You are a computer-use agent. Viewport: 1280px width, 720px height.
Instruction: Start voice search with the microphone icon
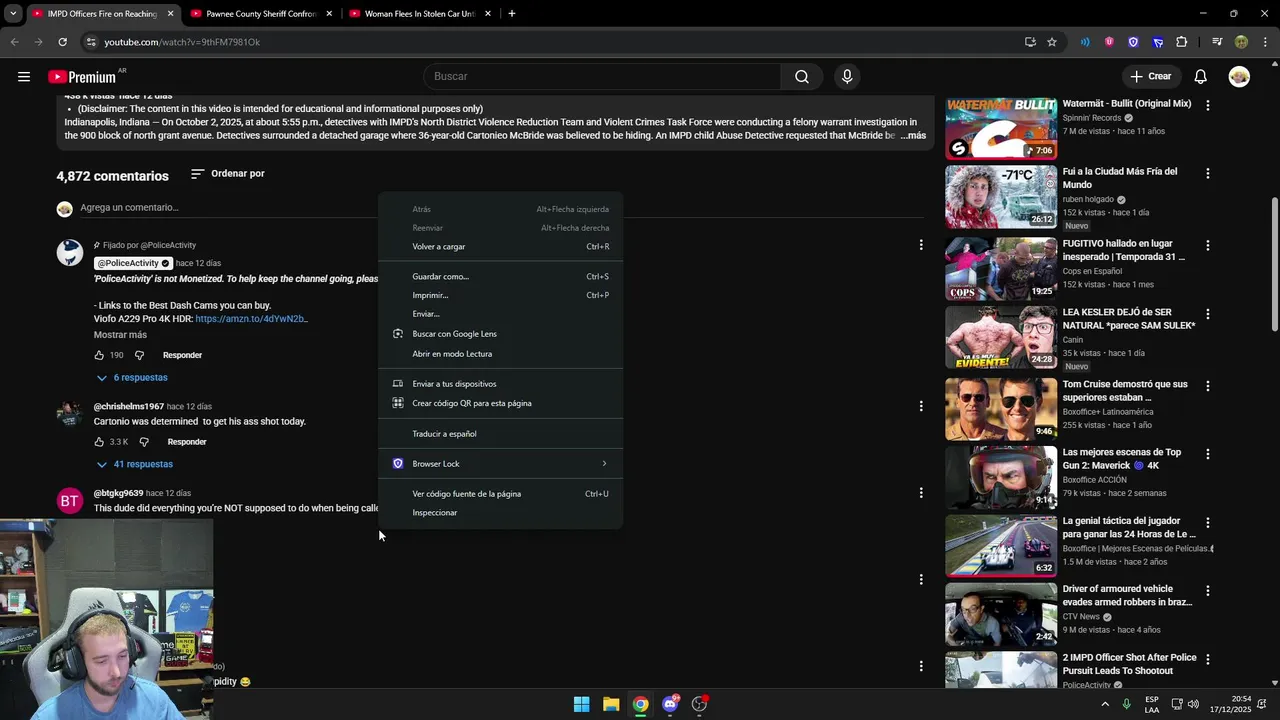[847, 77]
